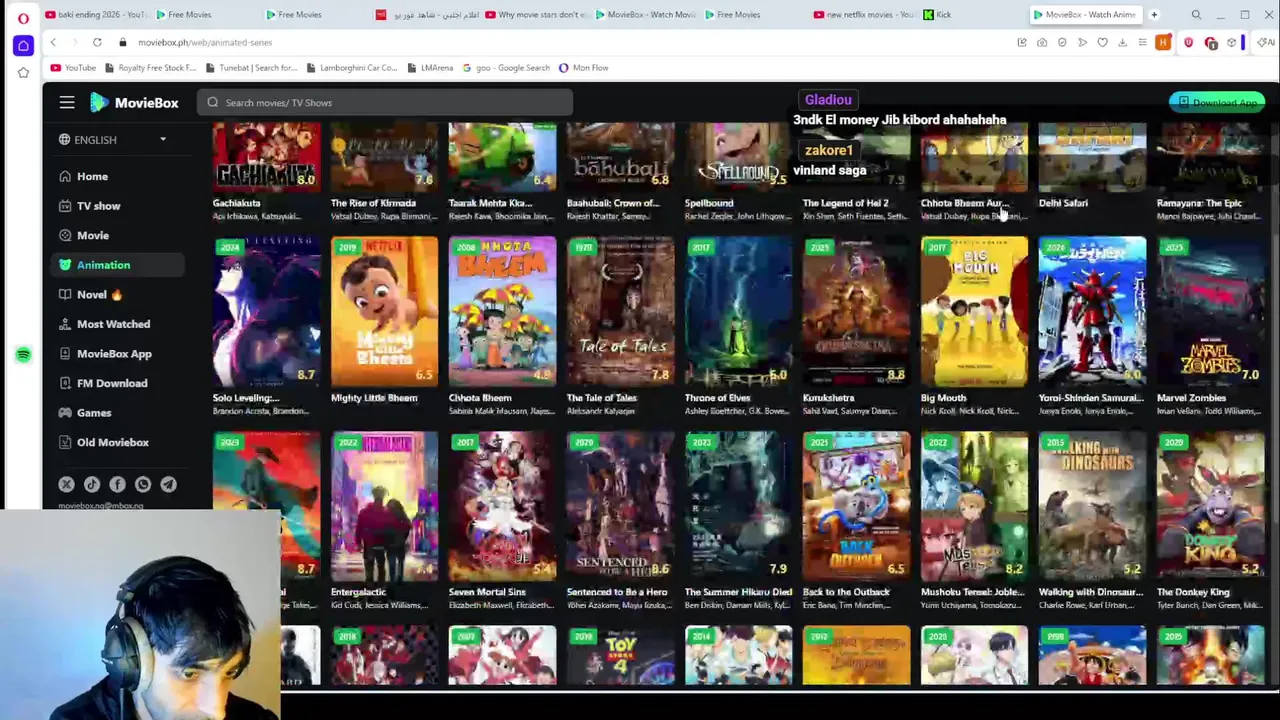Open Games in the sidebar
Image resolution: width=1280 pixels, height=720 pixels.
point(94,413)
